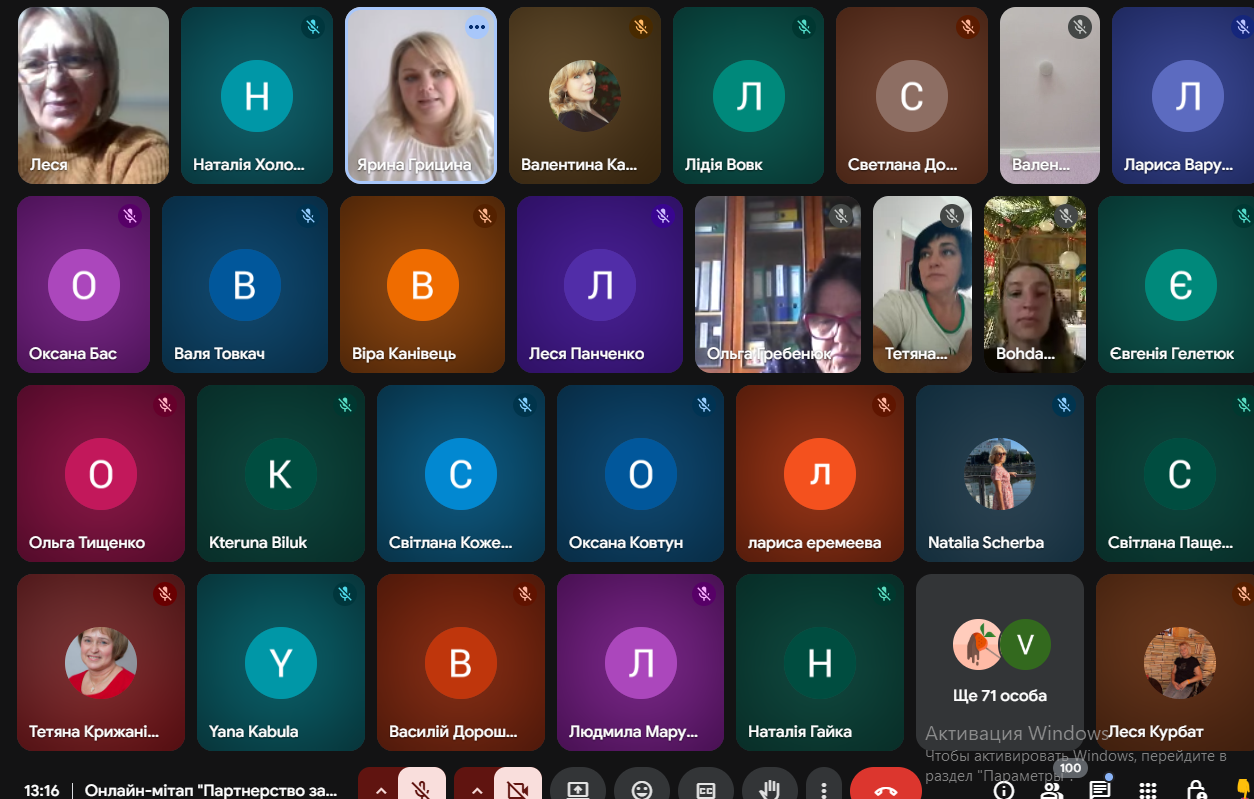Leave call with red hang-up button
This screenshot has width=1254, height=799.
pos(885,789)
